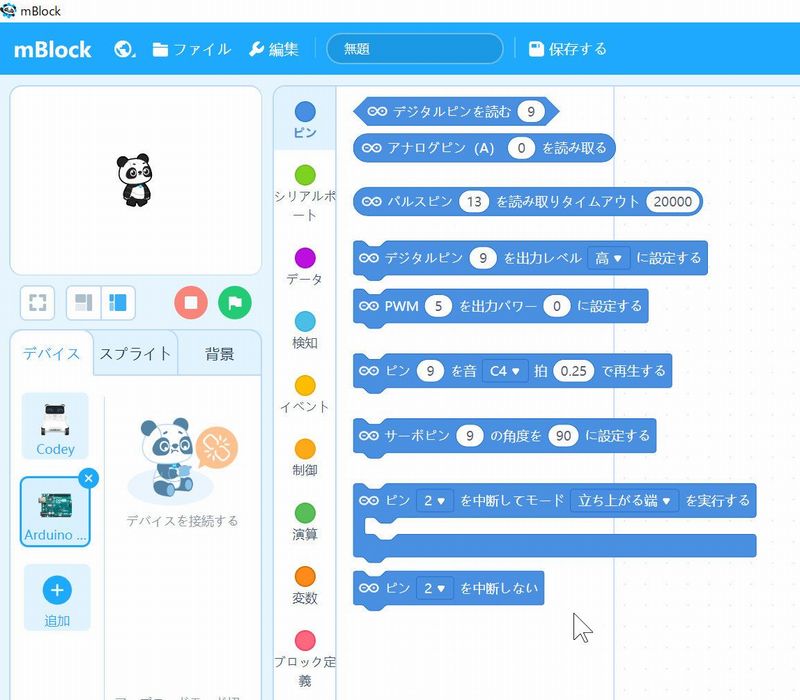The width and height of the screenshot is (800, 700).
Task: Toggle fullscreen stage view icon
Action: click(38, 302)
